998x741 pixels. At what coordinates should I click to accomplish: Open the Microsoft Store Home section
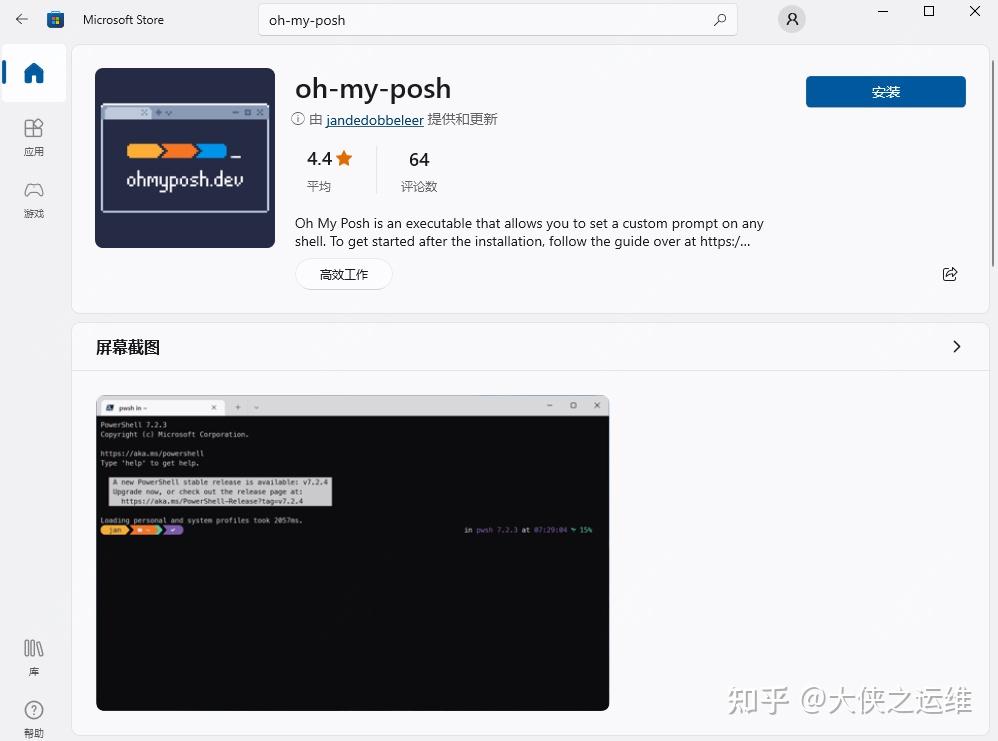point(33,73)
